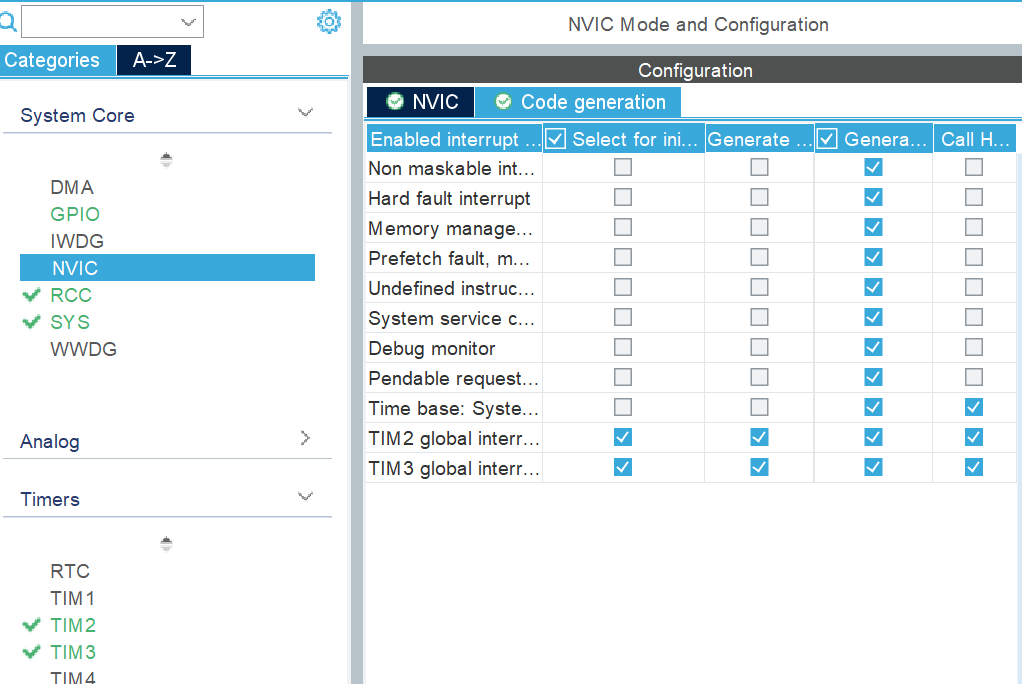Click the green checkmark beside RCC
Image resolution: width=1022 pixels, height=684 pixels.
31,295
